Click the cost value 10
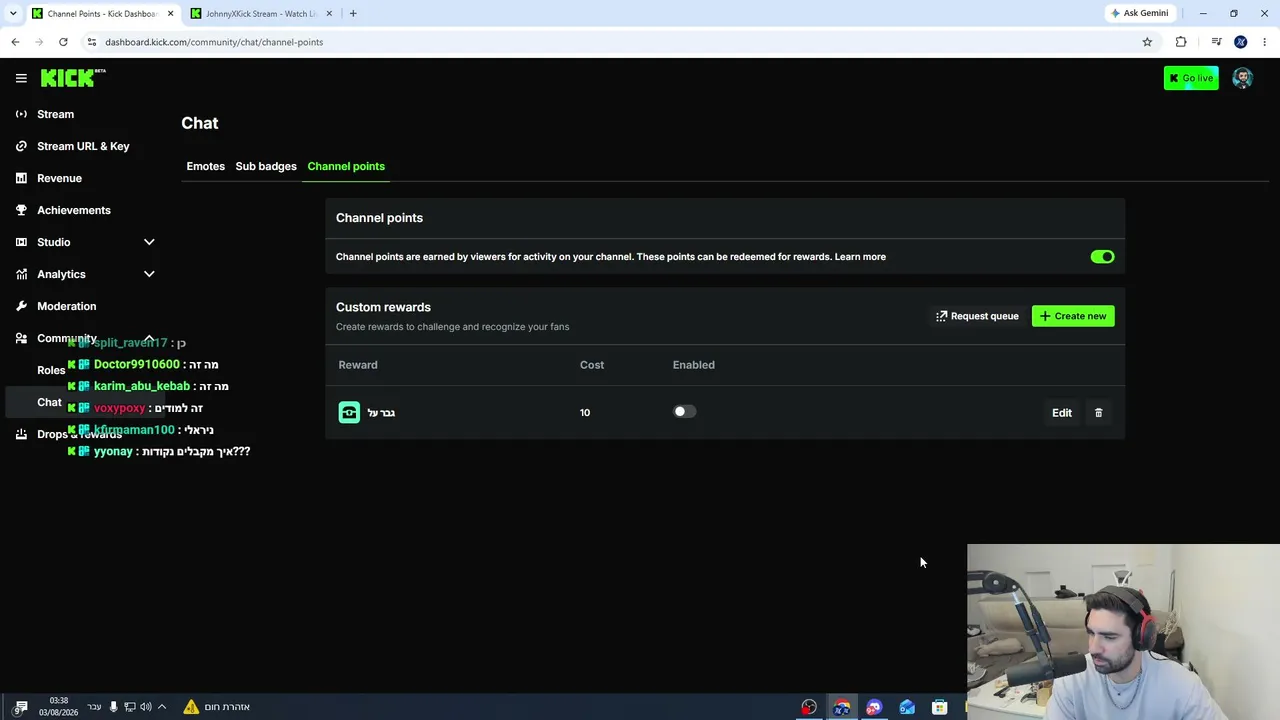Viewport: 1280px width, 720px height. coord(585,413)
